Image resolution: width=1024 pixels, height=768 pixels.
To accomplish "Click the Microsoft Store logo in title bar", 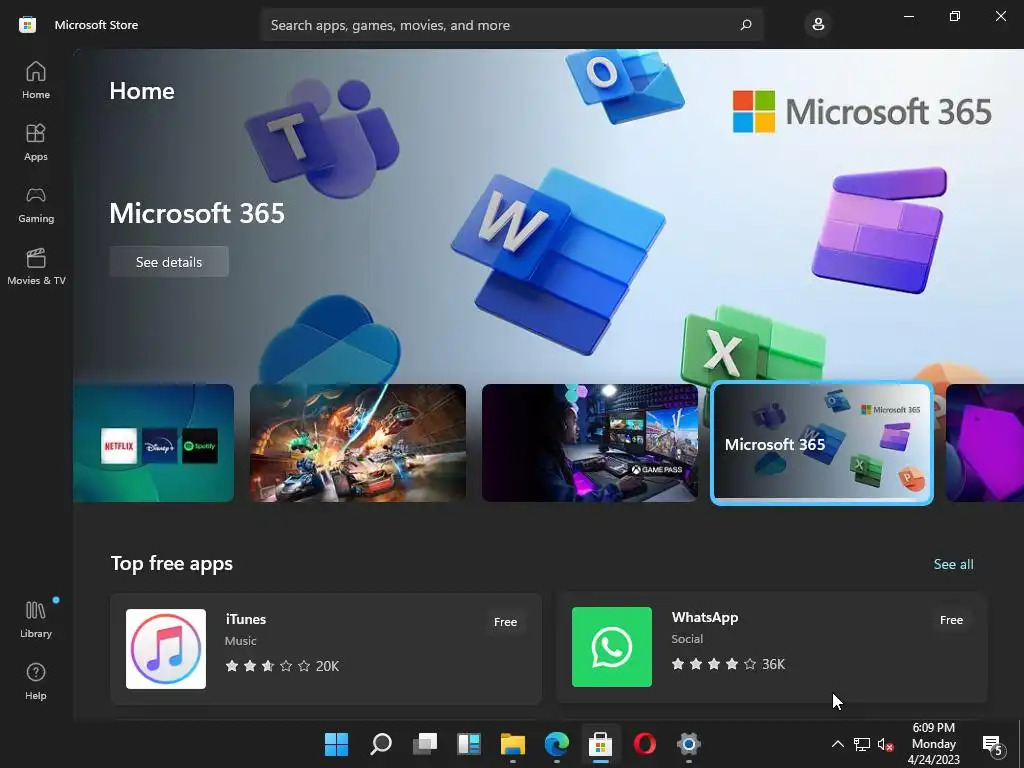I will point(27,25).
